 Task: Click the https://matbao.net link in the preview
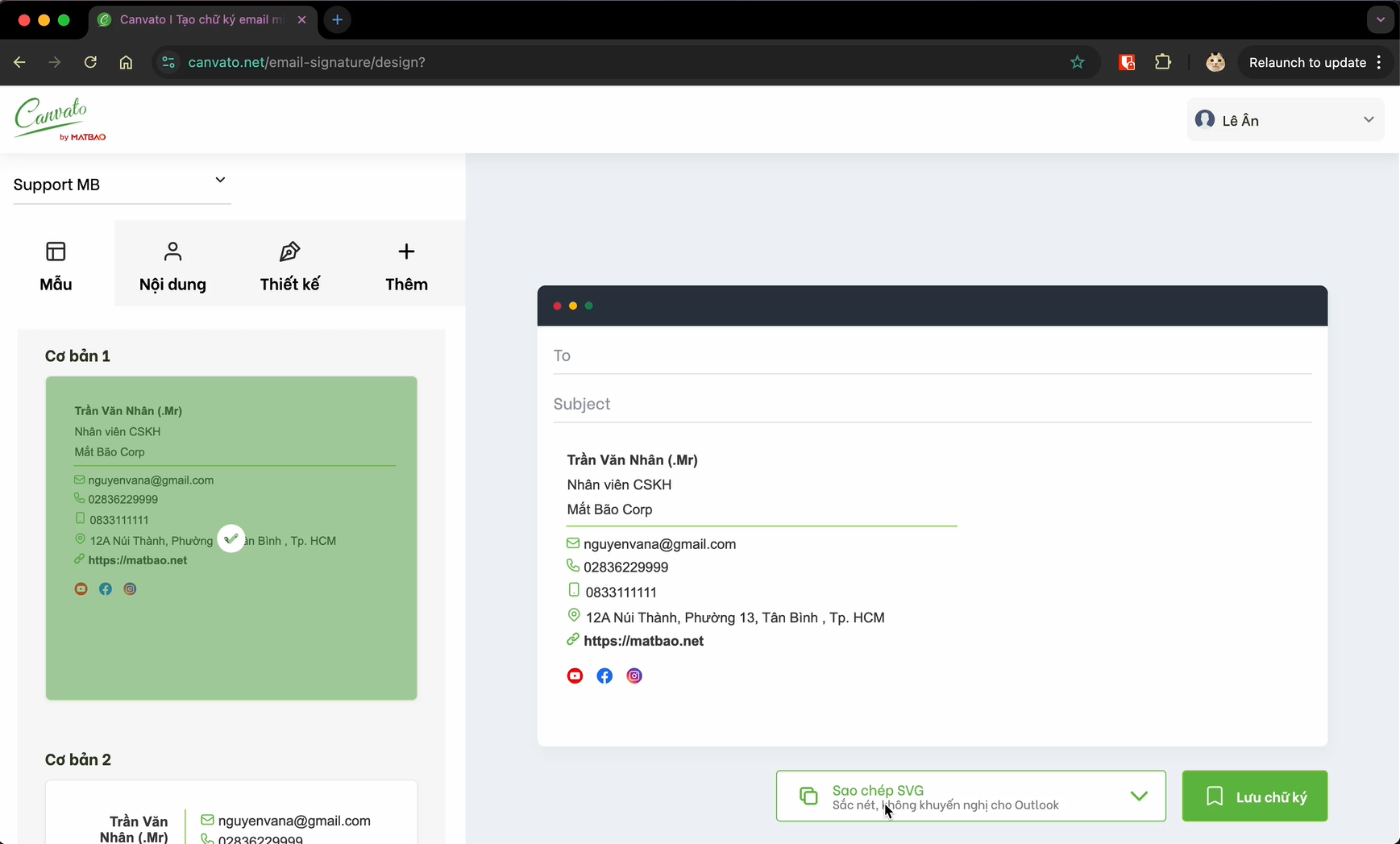tap(643, 641)
